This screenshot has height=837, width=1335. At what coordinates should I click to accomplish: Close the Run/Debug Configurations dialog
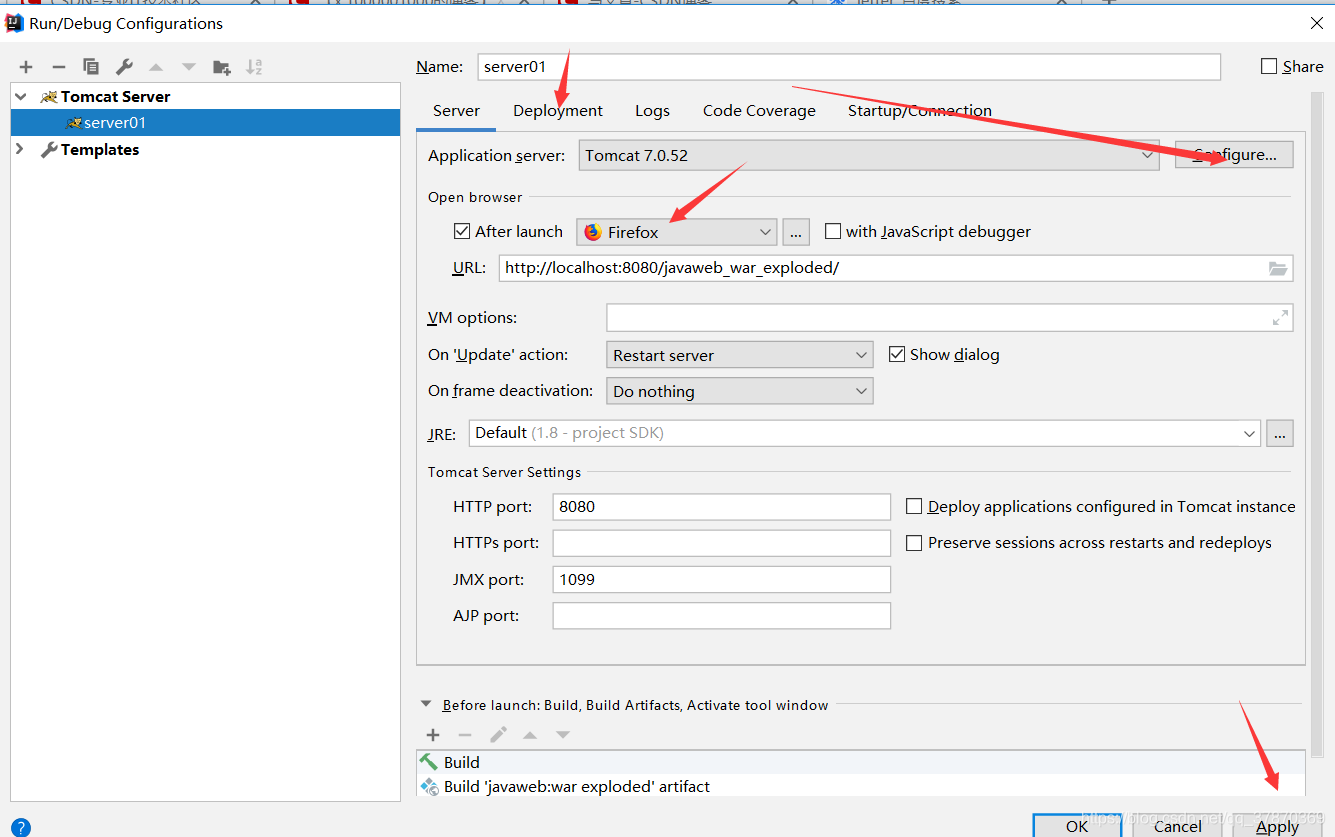coord(1315,22)
